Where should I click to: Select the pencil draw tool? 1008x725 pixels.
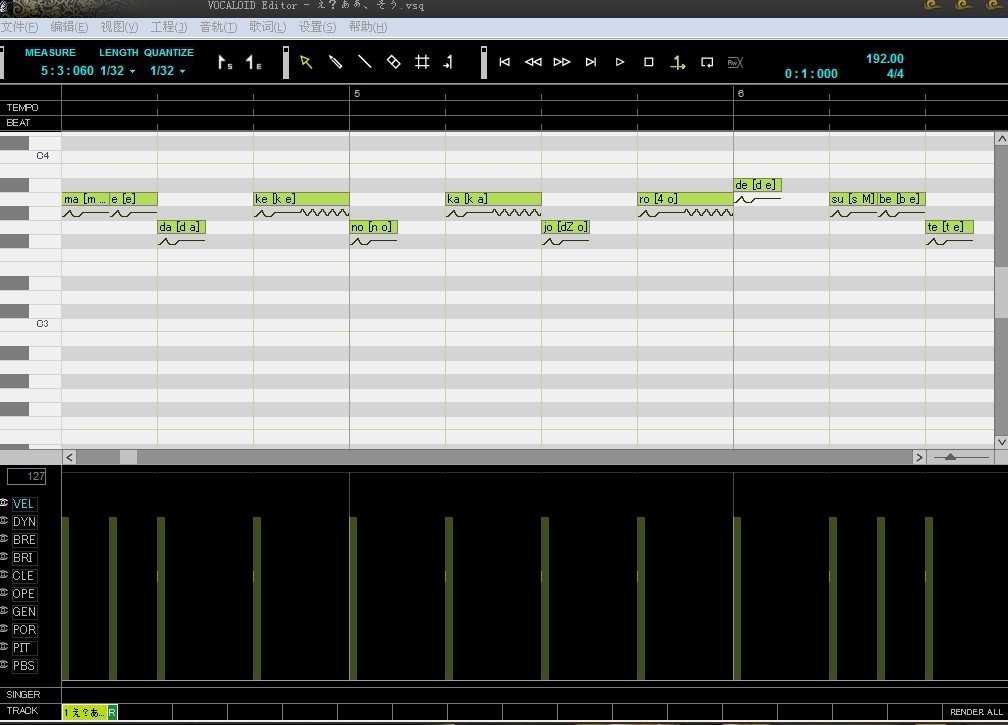[x=335, y=62]
